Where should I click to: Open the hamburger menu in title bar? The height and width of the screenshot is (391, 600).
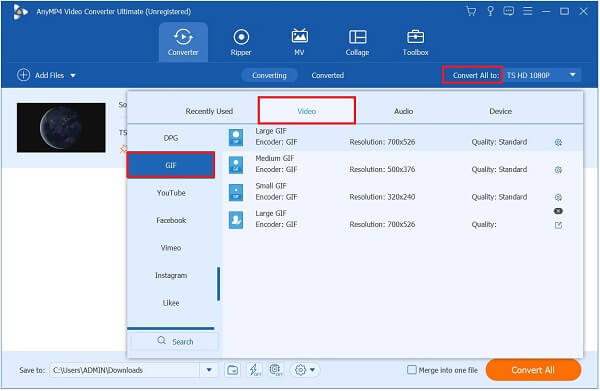click(x=527, y=11)
